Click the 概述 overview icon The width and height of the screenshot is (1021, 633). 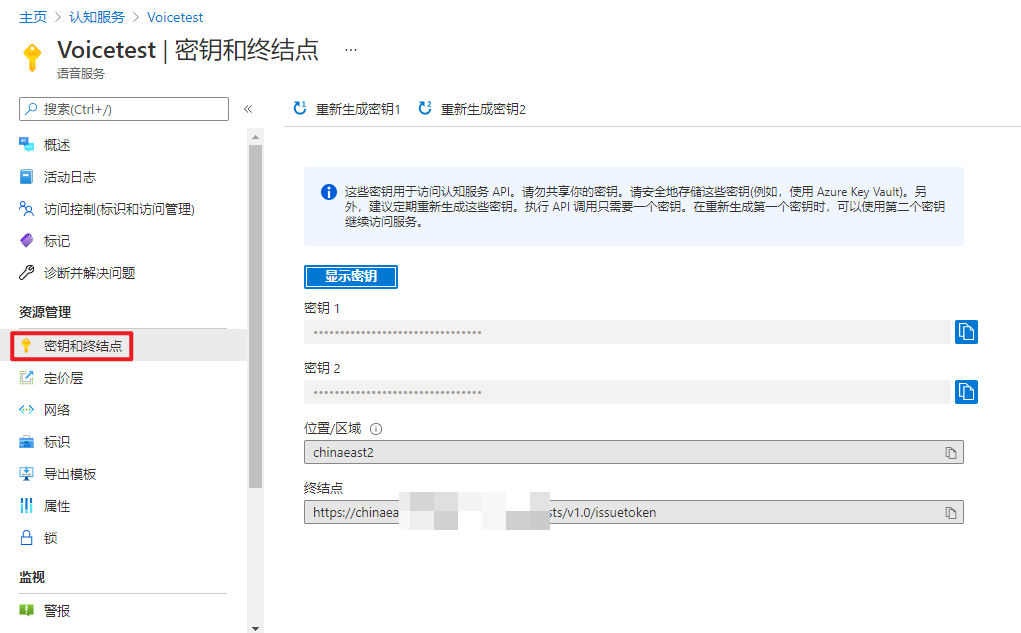(27, 145)
